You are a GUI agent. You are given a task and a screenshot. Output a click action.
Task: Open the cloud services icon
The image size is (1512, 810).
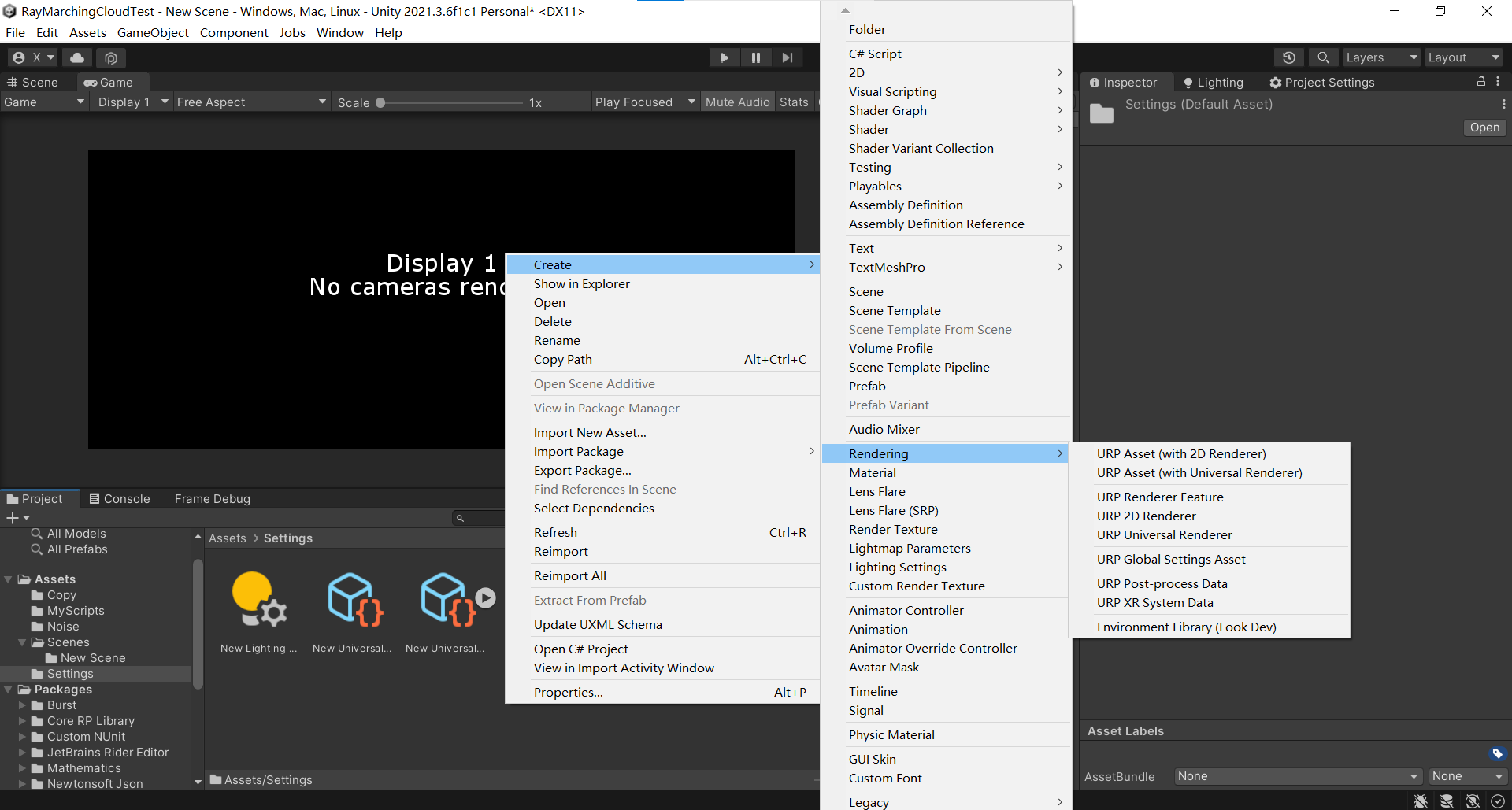[x=77, y=57]
